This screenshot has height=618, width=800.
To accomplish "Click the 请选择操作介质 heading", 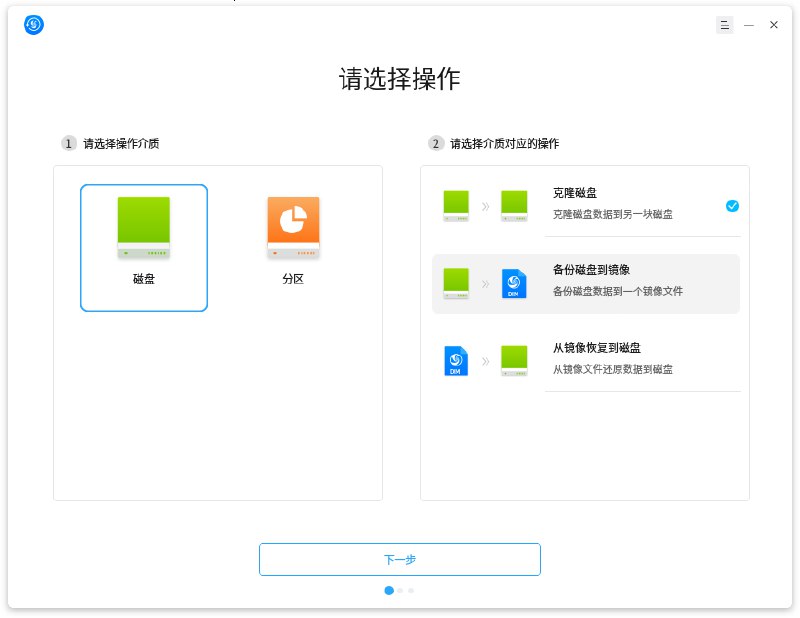I will coord(121,144).
